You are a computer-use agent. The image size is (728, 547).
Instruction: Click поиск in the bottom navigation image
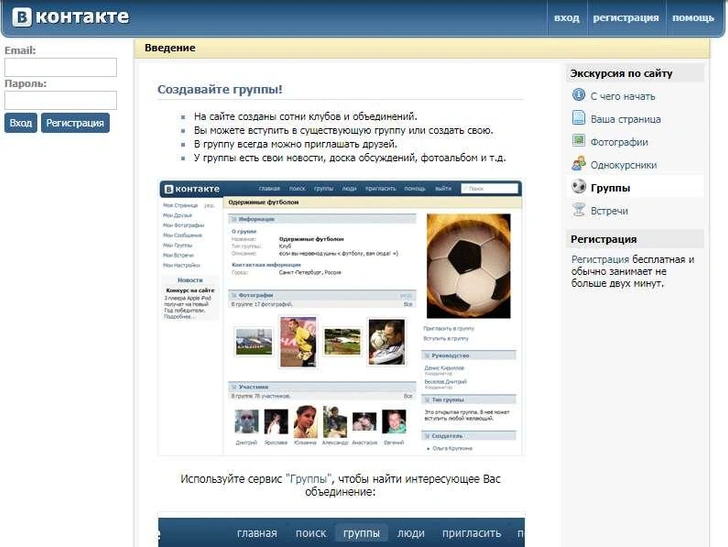311,534
